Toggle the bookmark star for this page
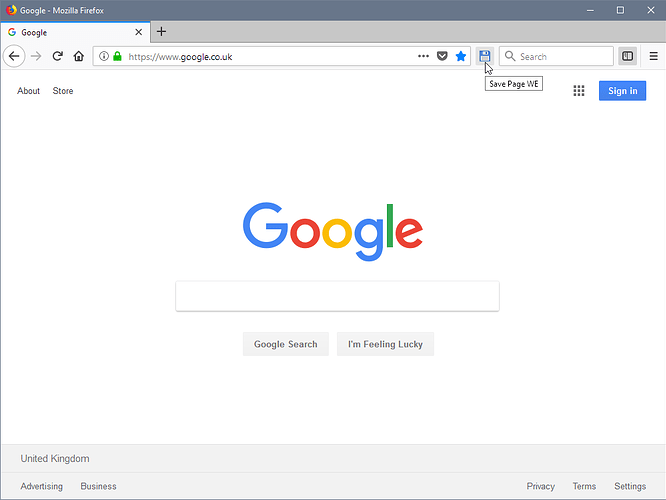Image resolution: width=666 pixels, height=500 pixels. pos(461,56)
